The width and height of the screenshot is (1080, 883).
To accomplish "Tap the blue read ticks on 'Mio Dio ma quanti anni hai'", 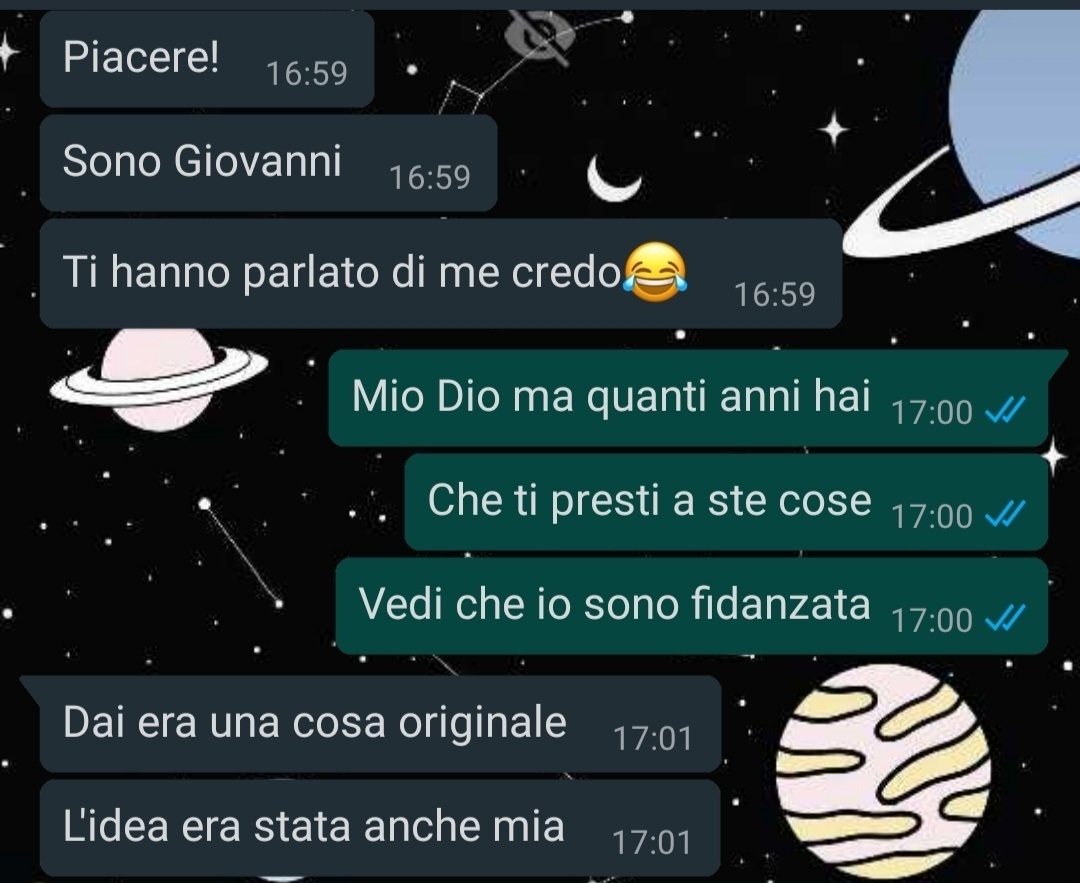I will [x=1005, y=411].
